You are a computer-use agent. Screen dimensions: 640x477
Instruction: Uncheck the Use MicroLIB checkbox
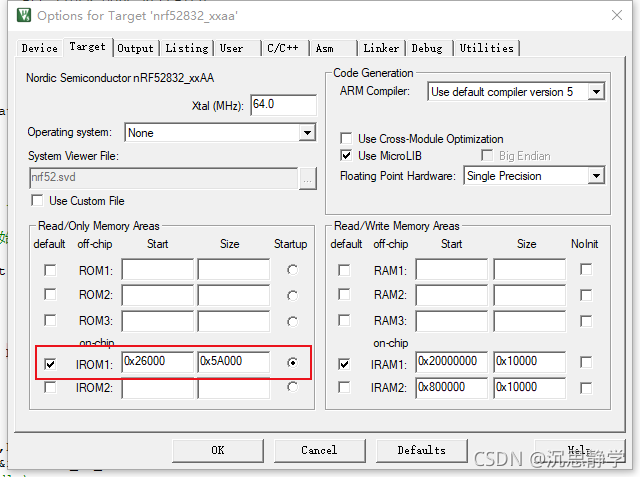point(346,155)
